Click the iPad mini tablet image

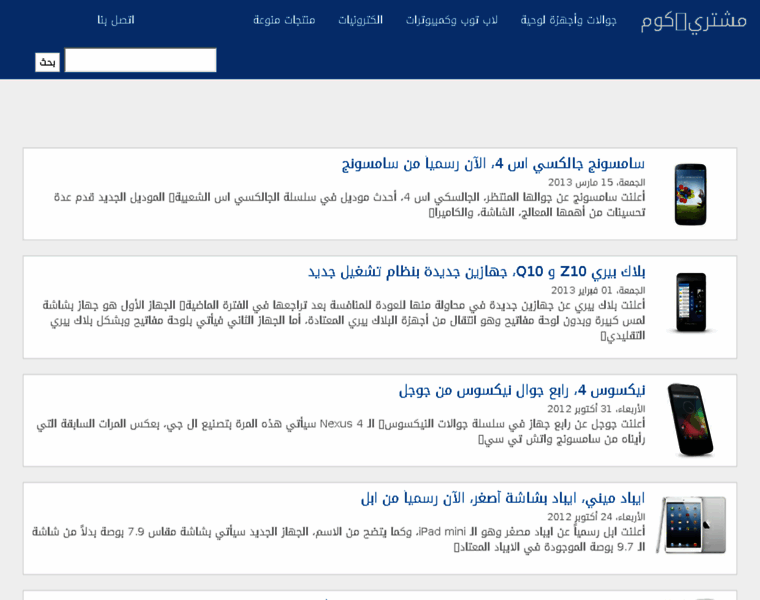(691, 525)
